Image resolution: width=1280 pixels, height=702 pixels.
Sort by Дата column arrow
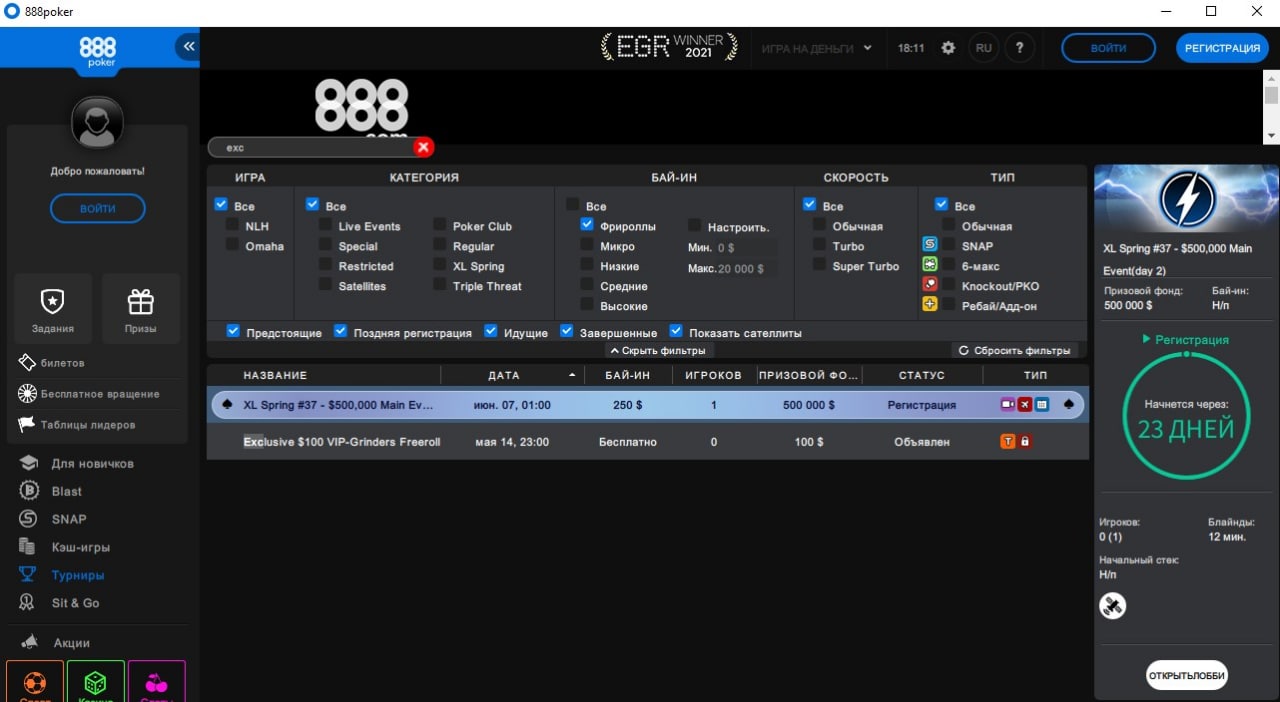pos(573,375)
